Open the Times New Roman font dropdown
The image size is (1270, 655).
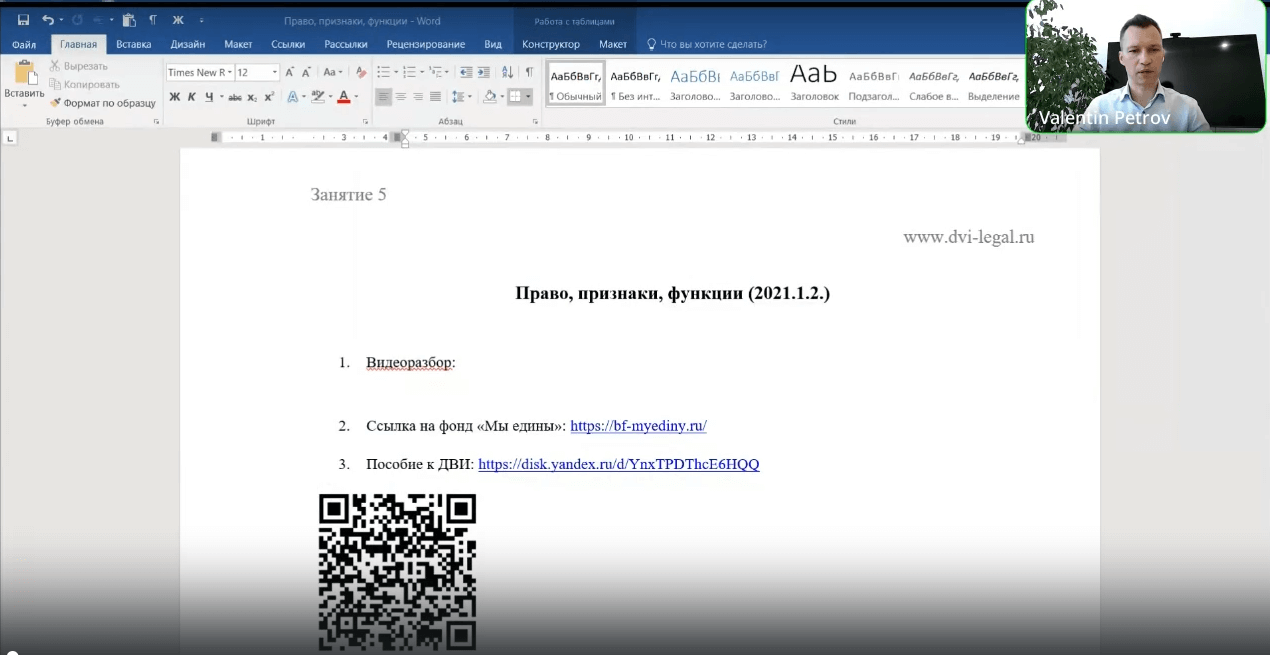pos(230,72)
